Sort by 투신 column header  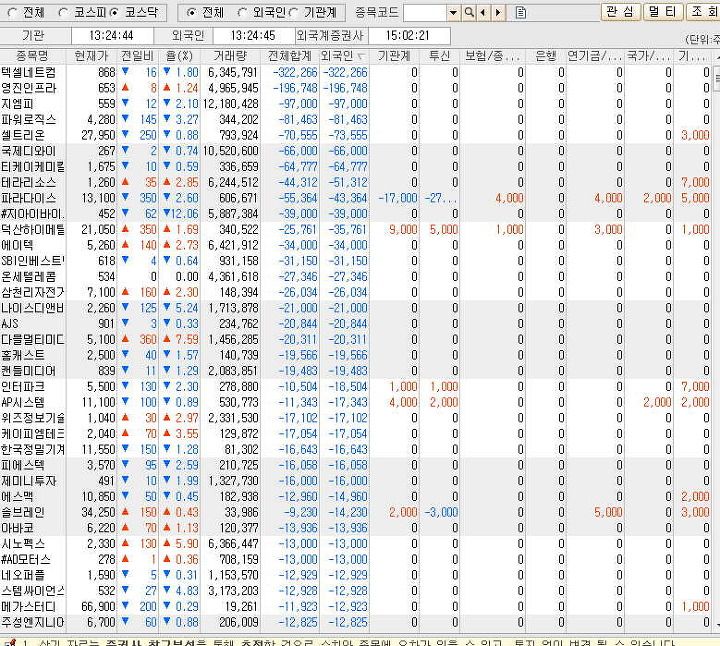(439, 56)
